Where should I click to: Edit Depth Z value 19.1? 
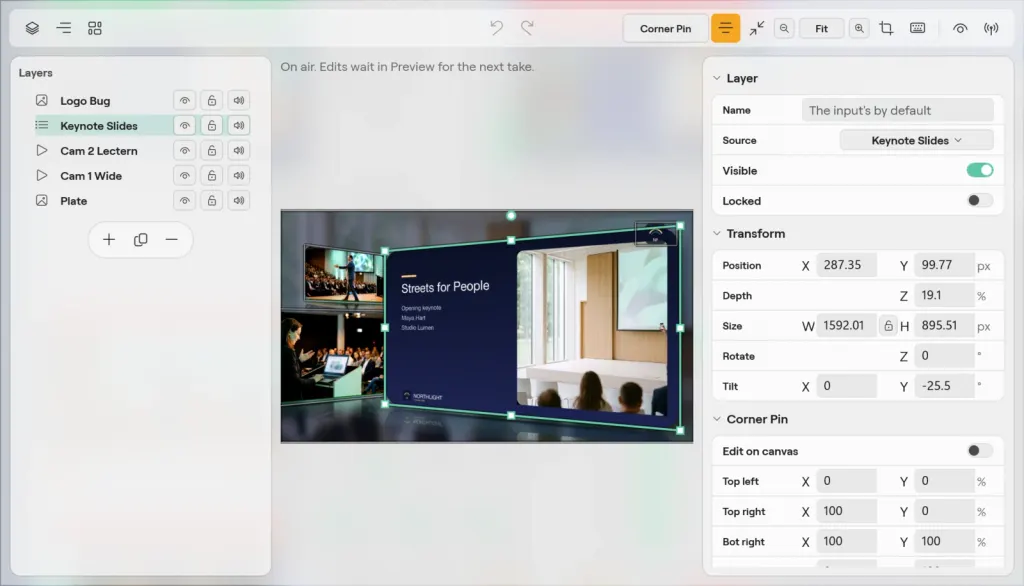tap(944, 295)
